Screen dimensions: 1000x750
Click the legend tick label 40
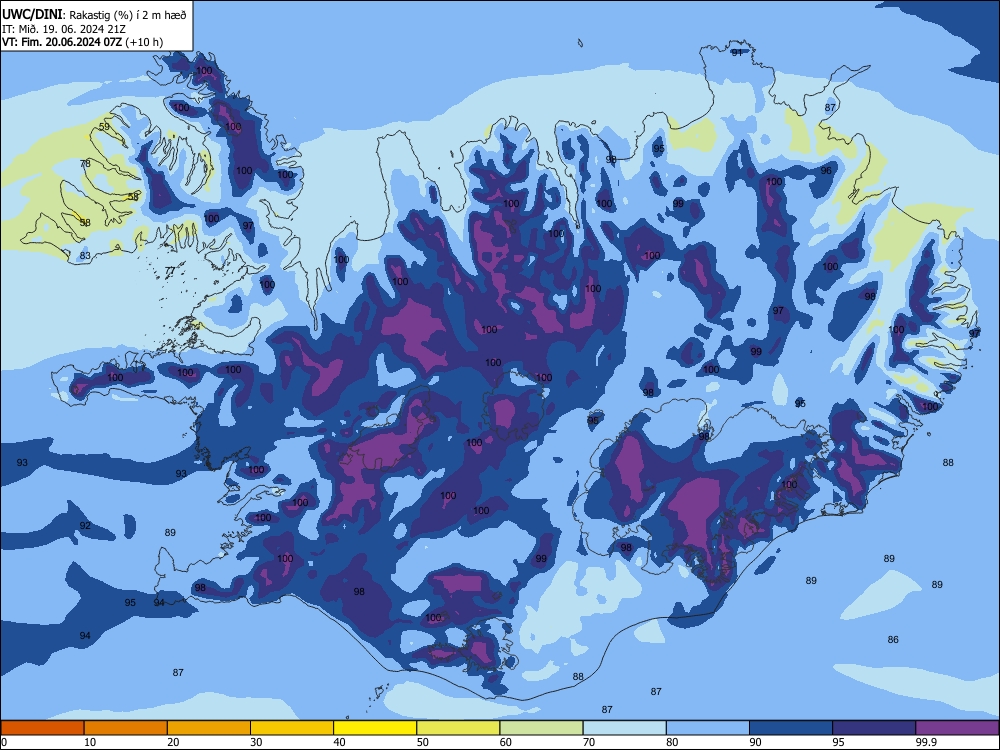click(339, 742)
